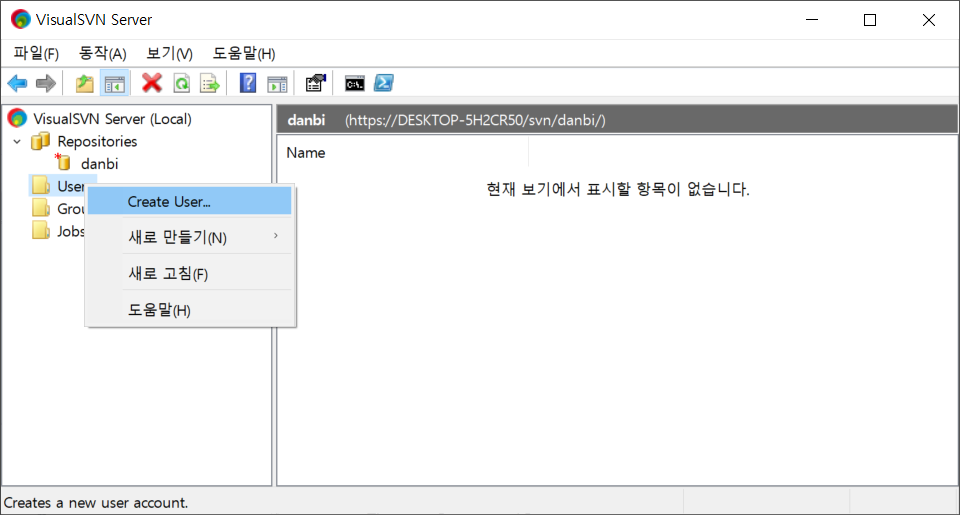Click the Back arrow toolbar icon

pyautogui.click(x=17, y=83)
